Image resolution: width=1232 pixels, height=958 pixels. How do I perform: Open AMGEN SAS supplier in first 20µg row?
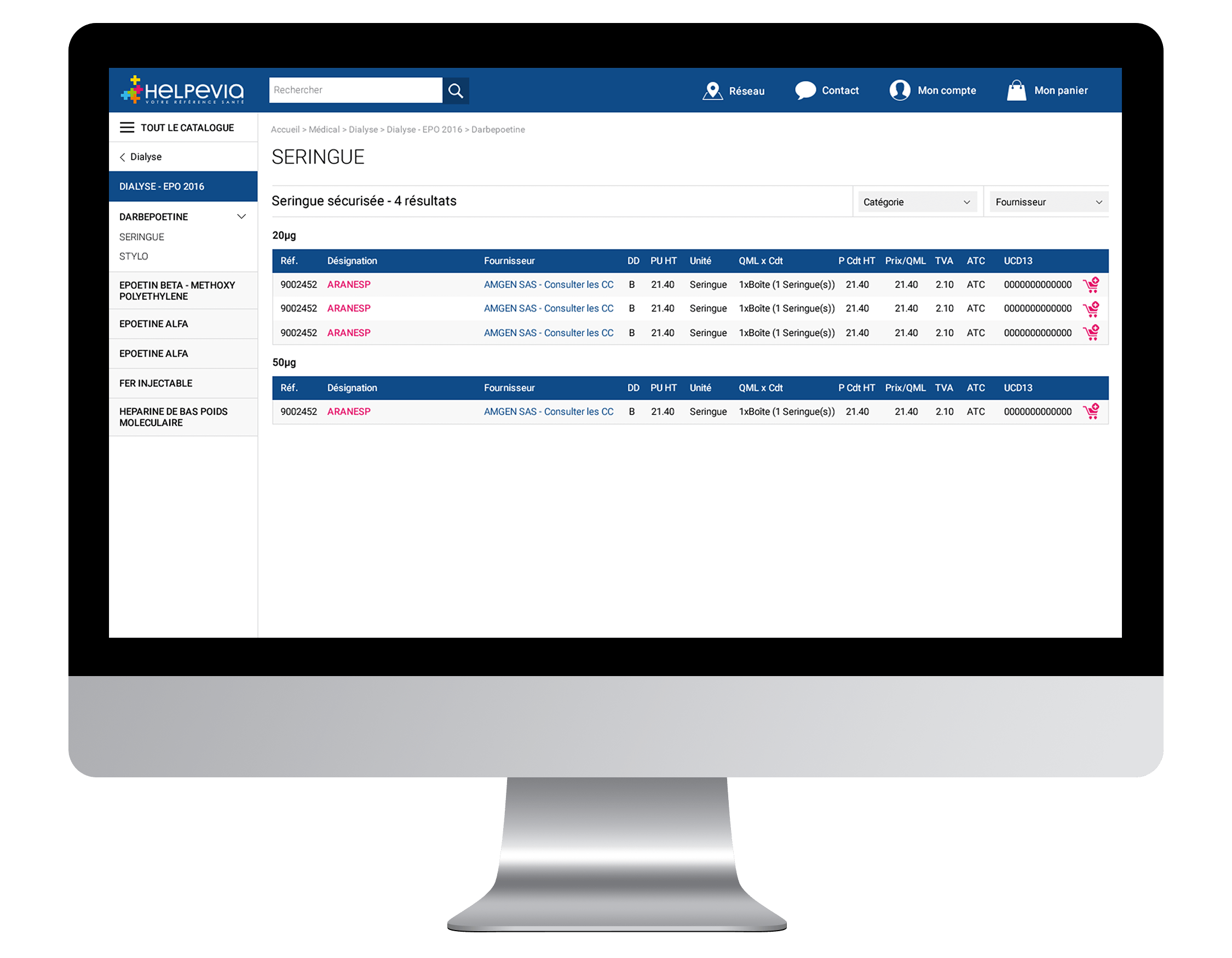pos(548,285)
